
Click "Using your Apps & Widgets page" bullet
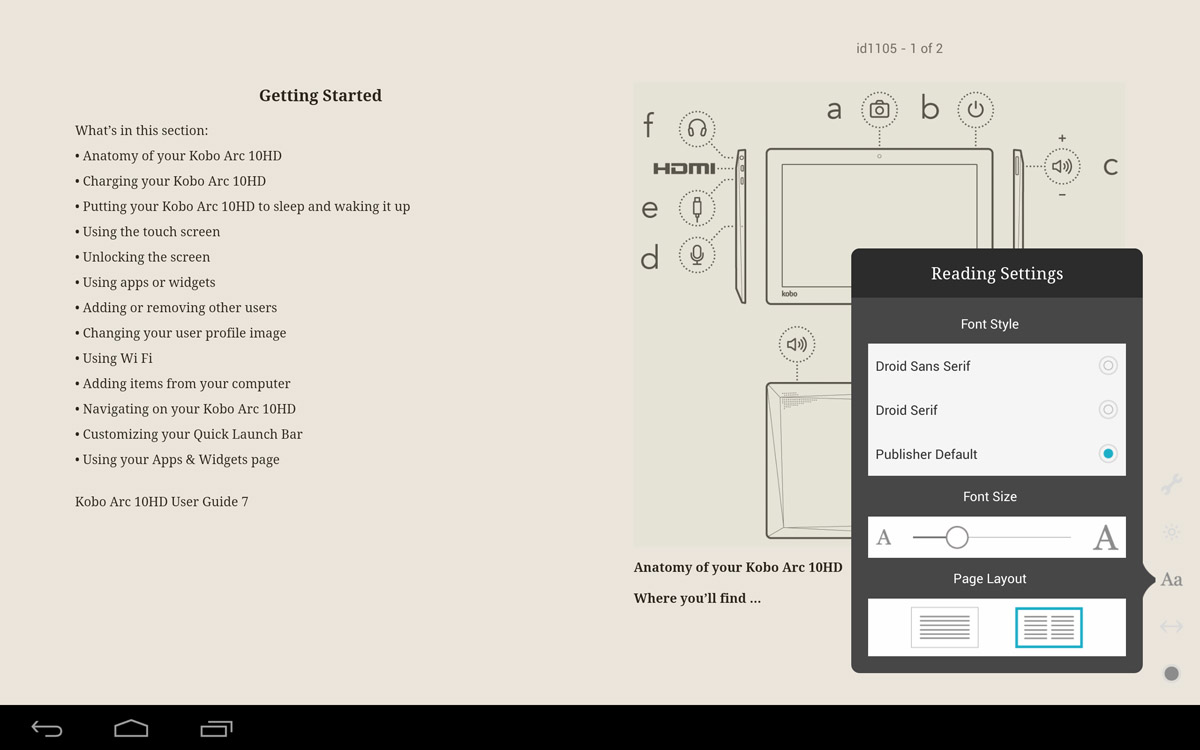click(177, 460)
